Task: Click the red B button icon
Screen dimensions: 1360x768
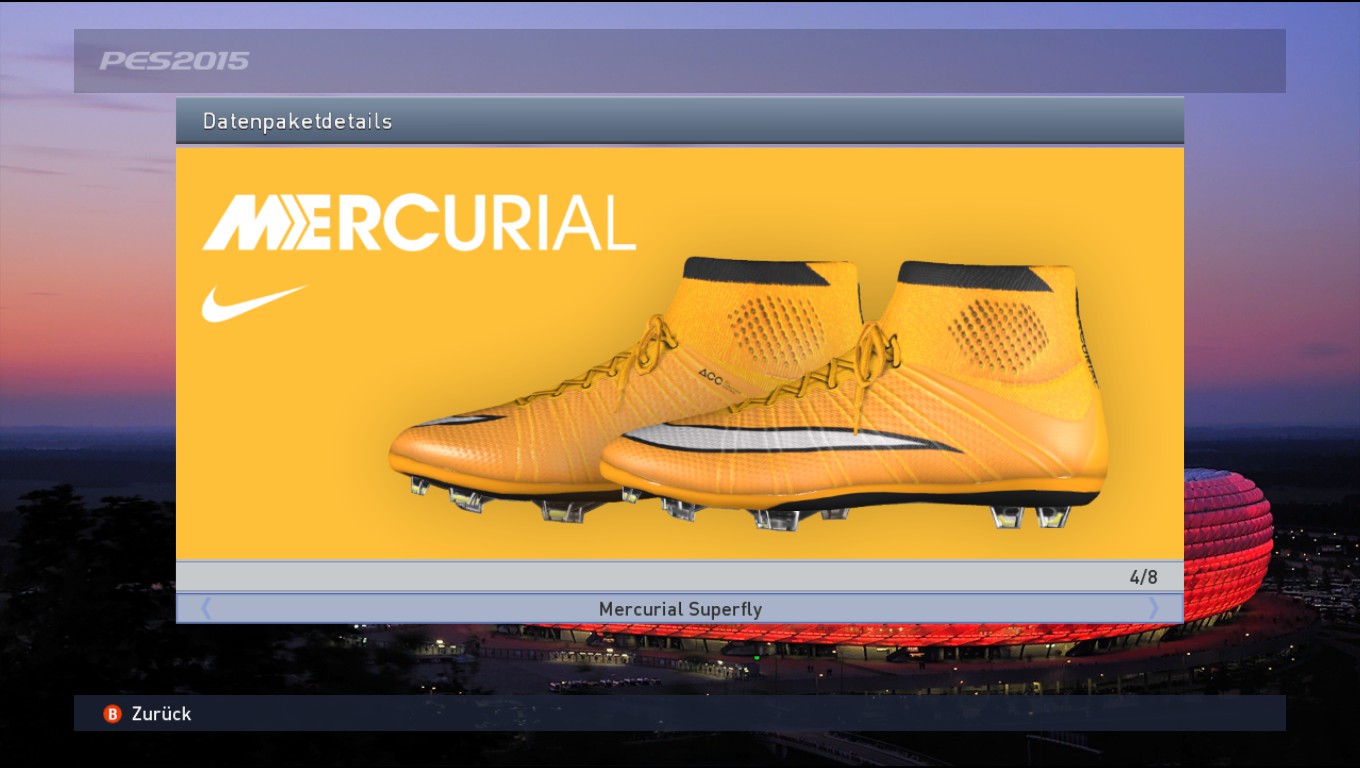Action: pyautogui.click(x=112, y=714)
